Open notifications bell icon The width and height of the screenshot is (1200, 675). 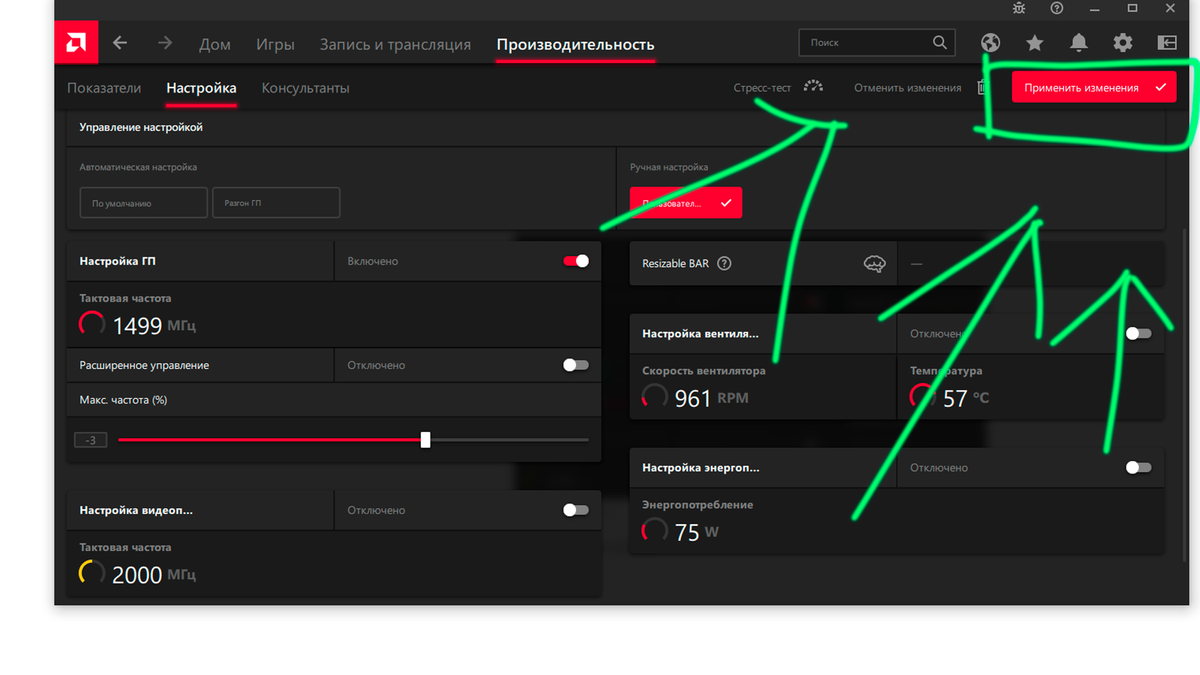[1079, 43]
